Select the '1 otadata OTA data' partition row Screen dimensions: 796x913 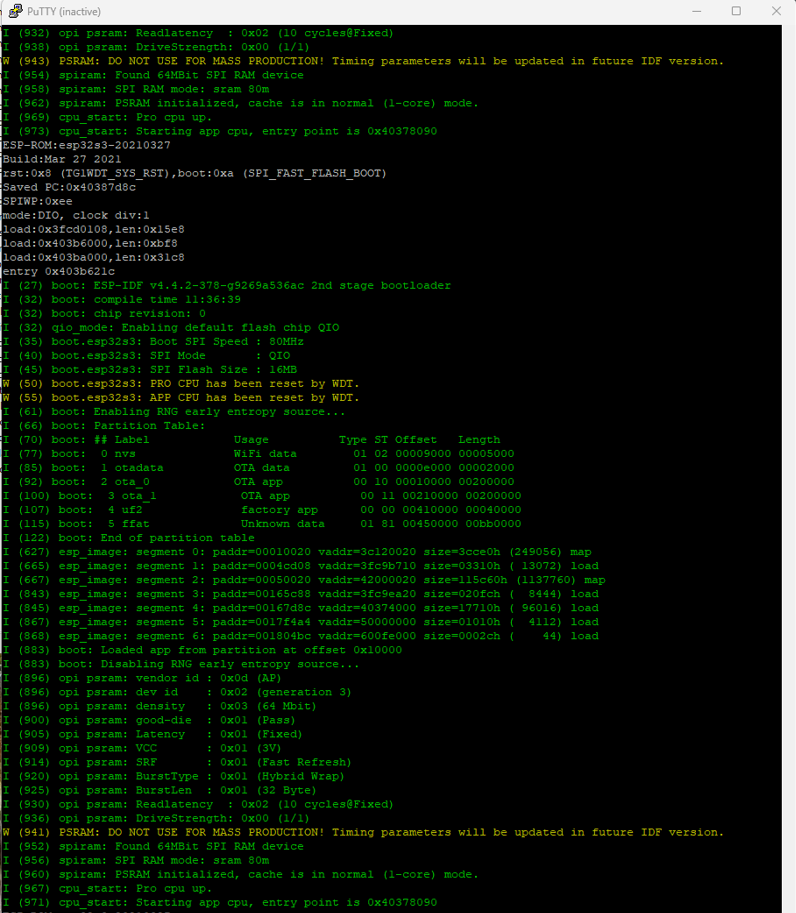259,468
